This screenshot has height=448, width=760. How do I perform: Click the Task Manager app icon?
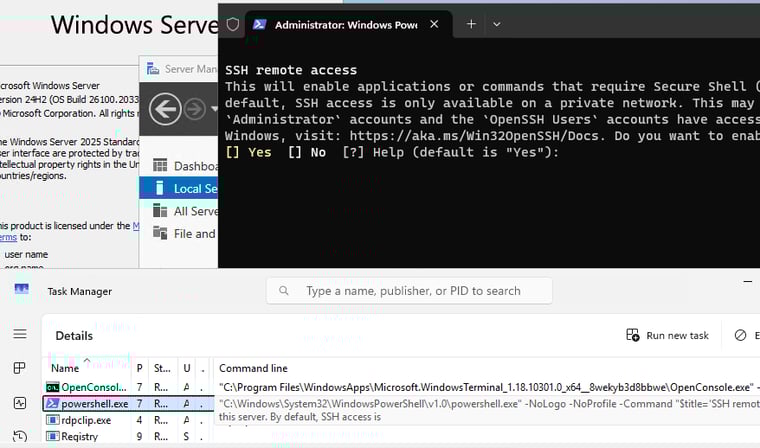(x=22, y=289)
